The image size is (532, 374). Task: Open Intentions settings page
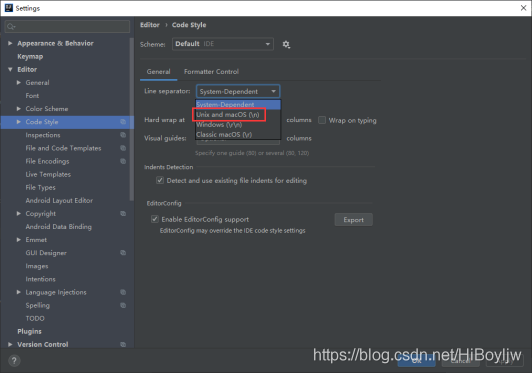[40, 279]
